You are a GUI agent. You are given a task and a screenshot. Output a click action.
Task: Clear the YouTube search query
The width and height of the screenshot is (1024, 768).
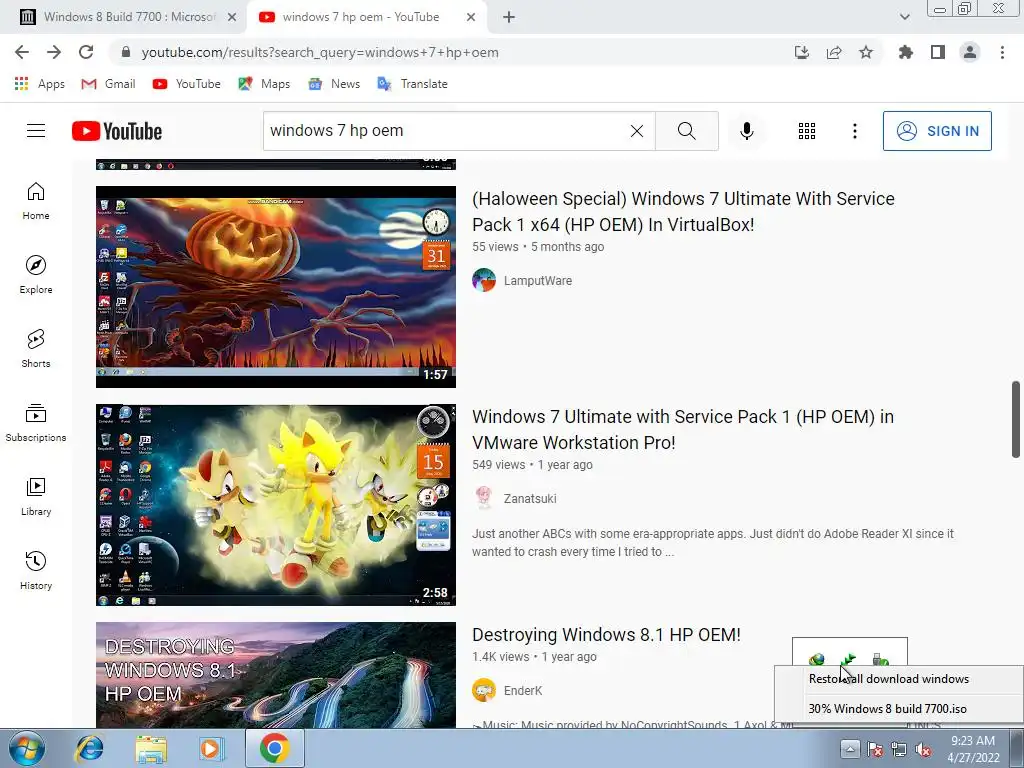(x=637, y=131)
